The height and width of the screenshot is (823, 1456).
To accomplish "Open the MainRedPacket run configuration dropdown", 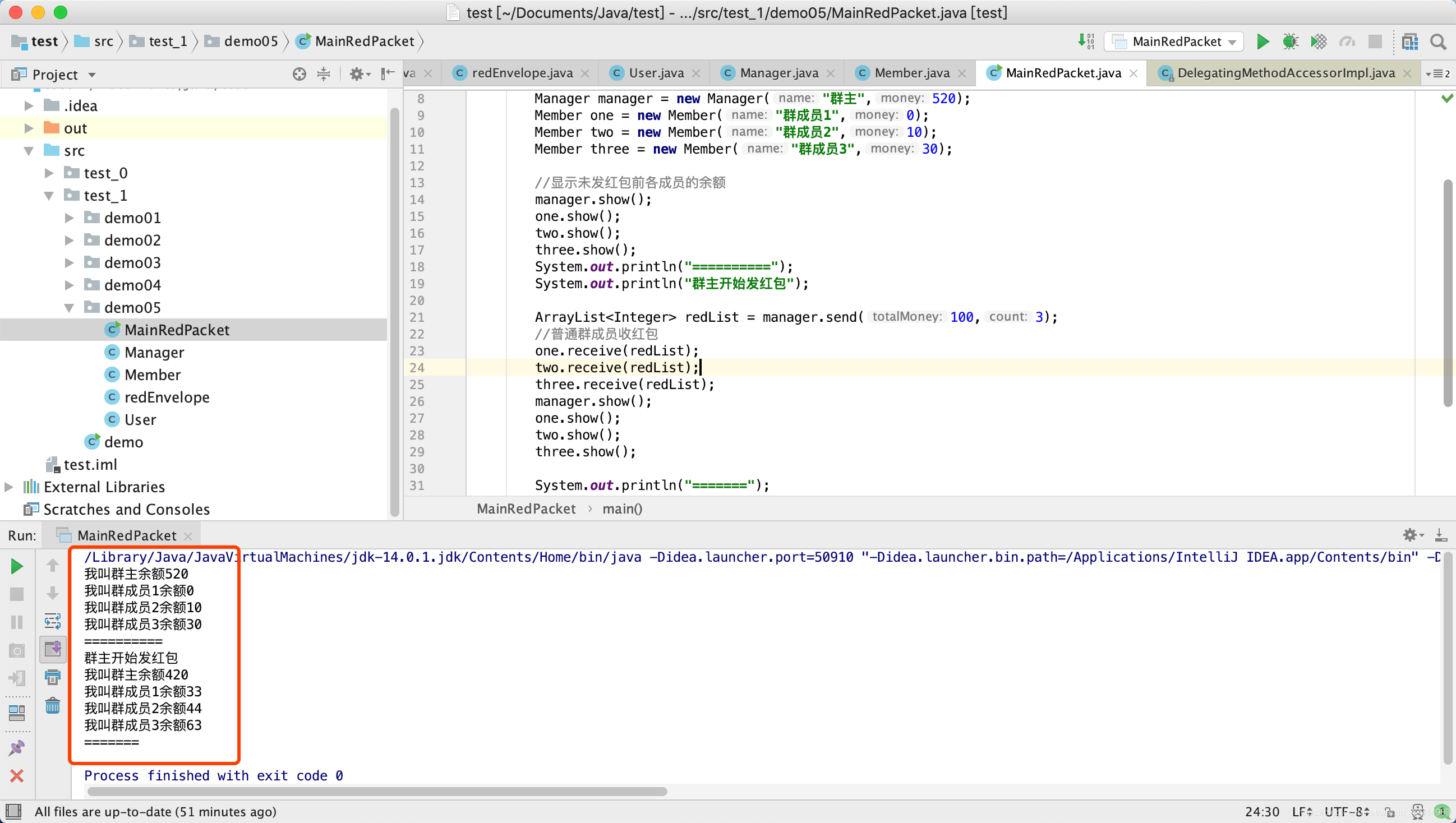I will pyautogui.click(x=1174, y=41).
